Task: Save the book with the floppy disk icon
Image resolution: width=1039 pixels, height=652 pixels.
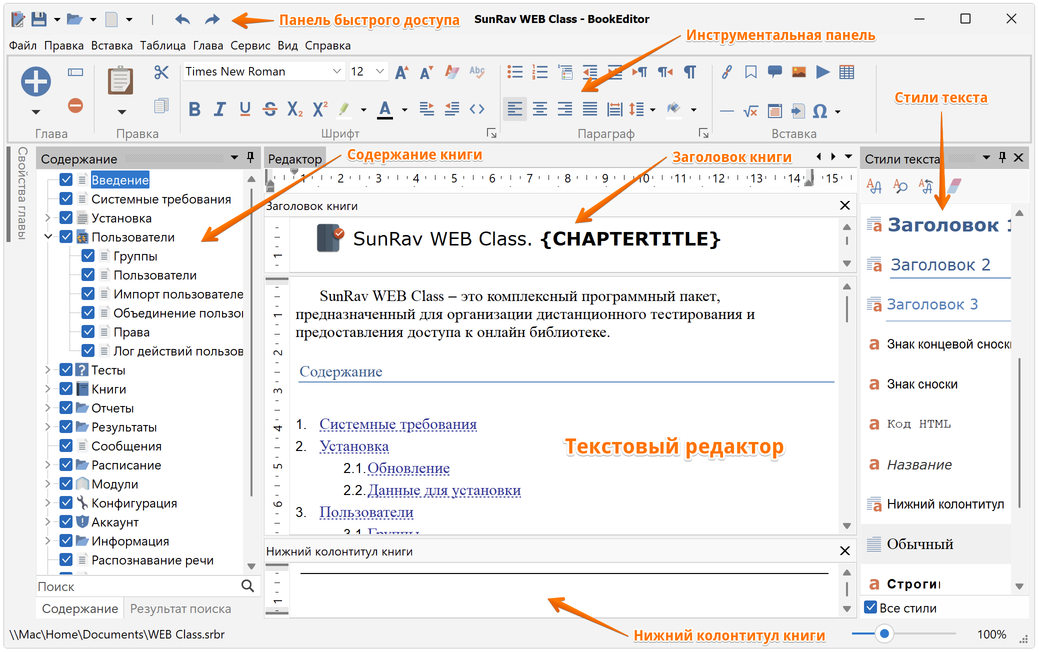Action: pyautogui.click(x=39, y=19)
